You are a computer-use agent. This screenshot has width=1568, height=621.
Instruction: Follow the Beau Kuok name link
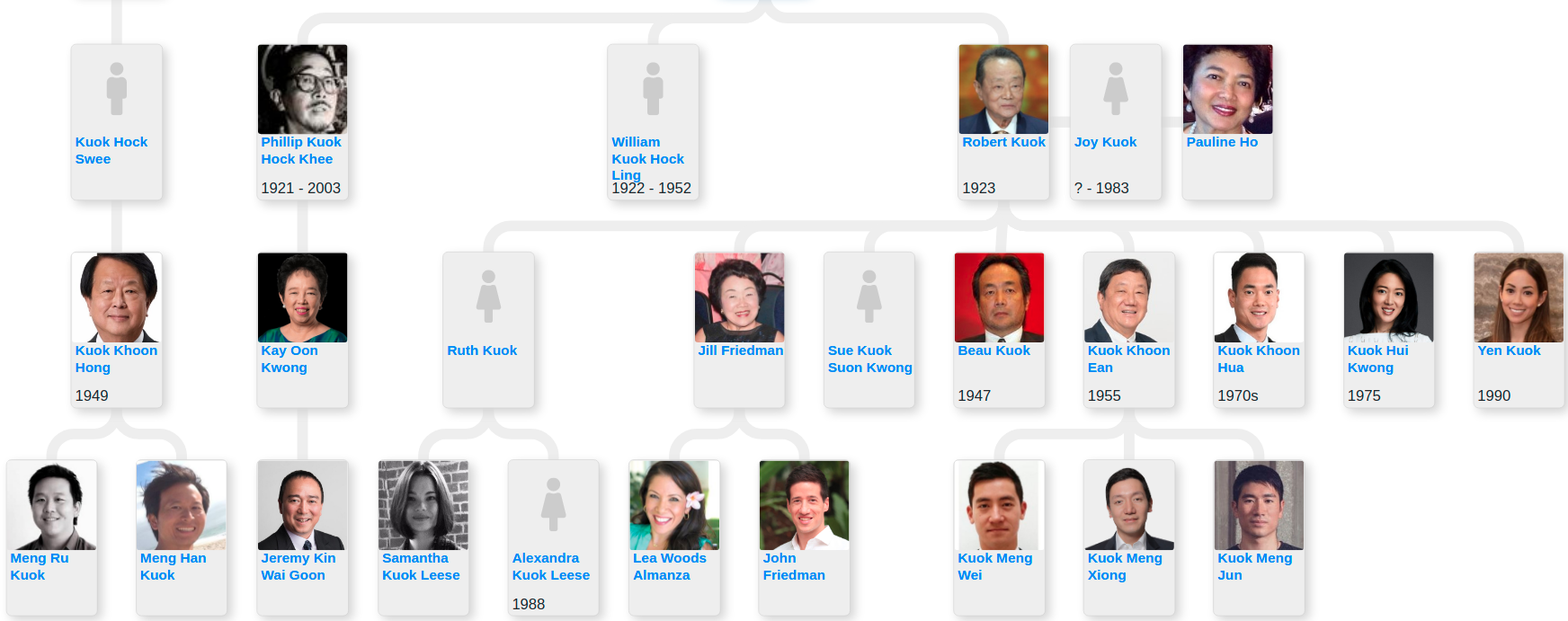pyautogui.click(x=994, y=350)
